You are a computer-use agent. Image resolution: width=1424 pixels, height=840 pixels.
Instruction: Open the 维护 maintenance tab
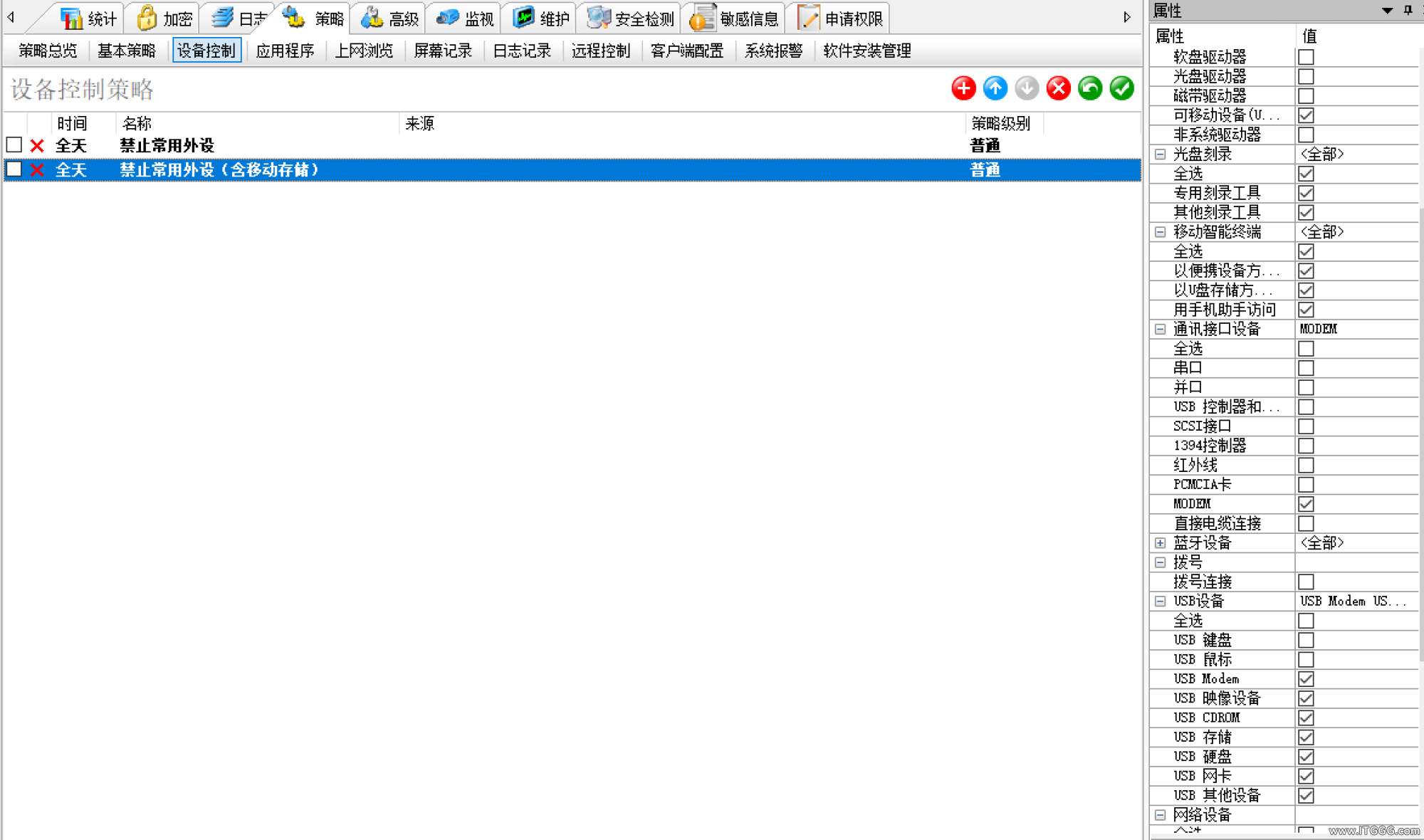click(x=541, y=19)
